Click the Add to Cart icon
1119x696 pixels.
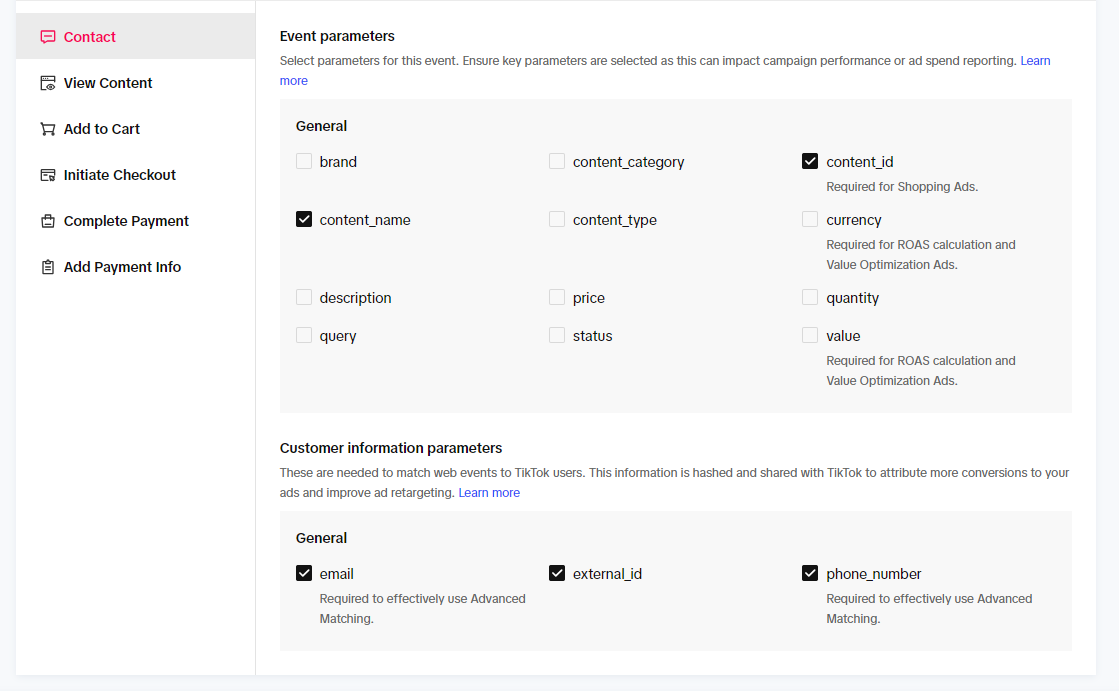point(48,129)
